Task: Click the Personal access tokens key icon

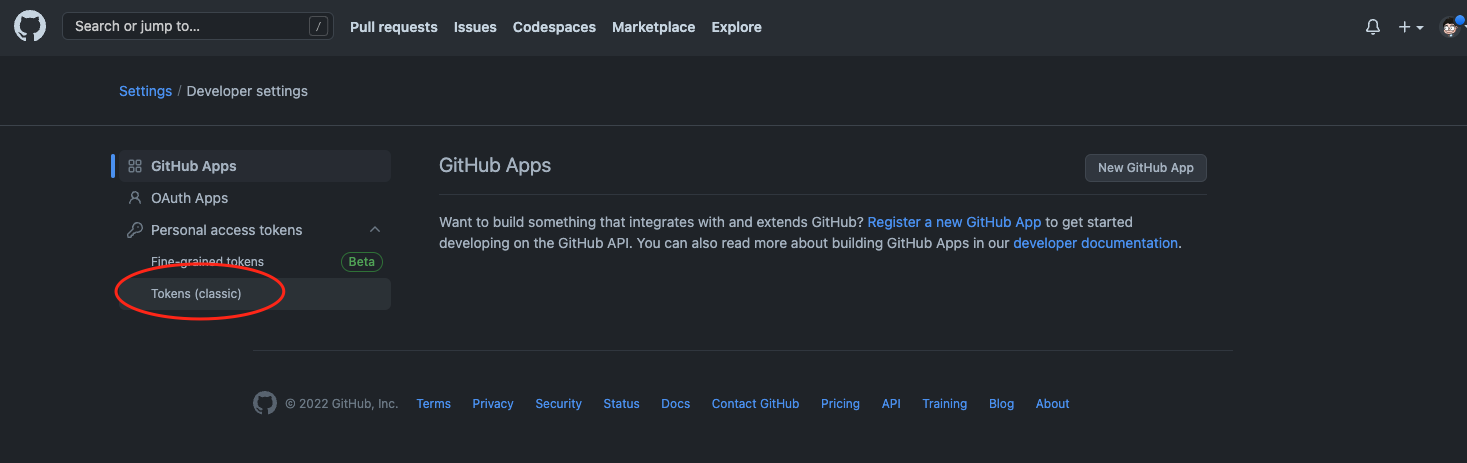Action: [135, 230]
